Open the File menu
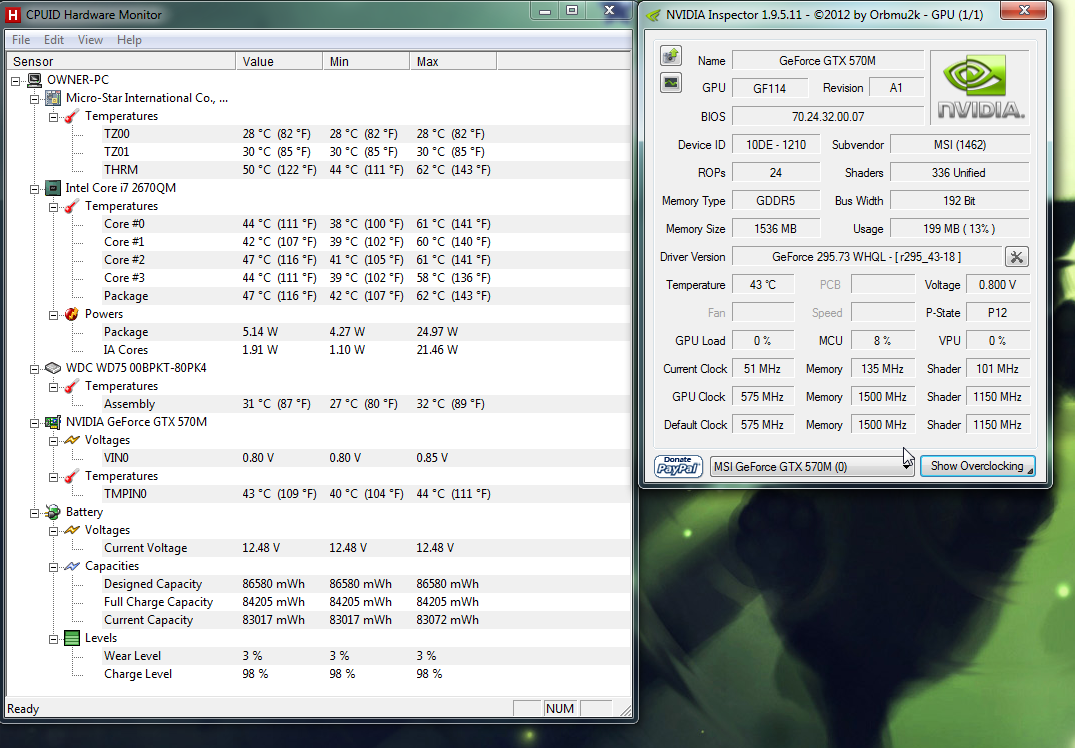1075x748 pixels. pyautogui.click(x=21, y=40)
